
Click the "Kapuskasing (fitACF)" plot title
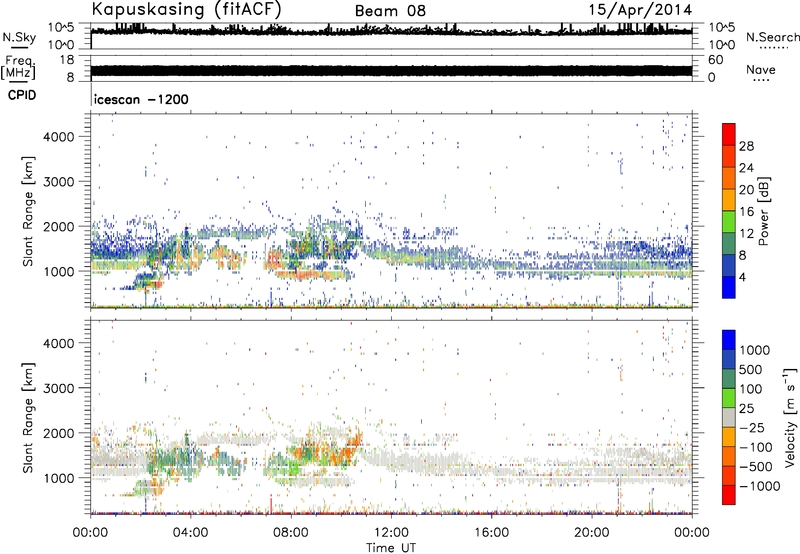186,10
